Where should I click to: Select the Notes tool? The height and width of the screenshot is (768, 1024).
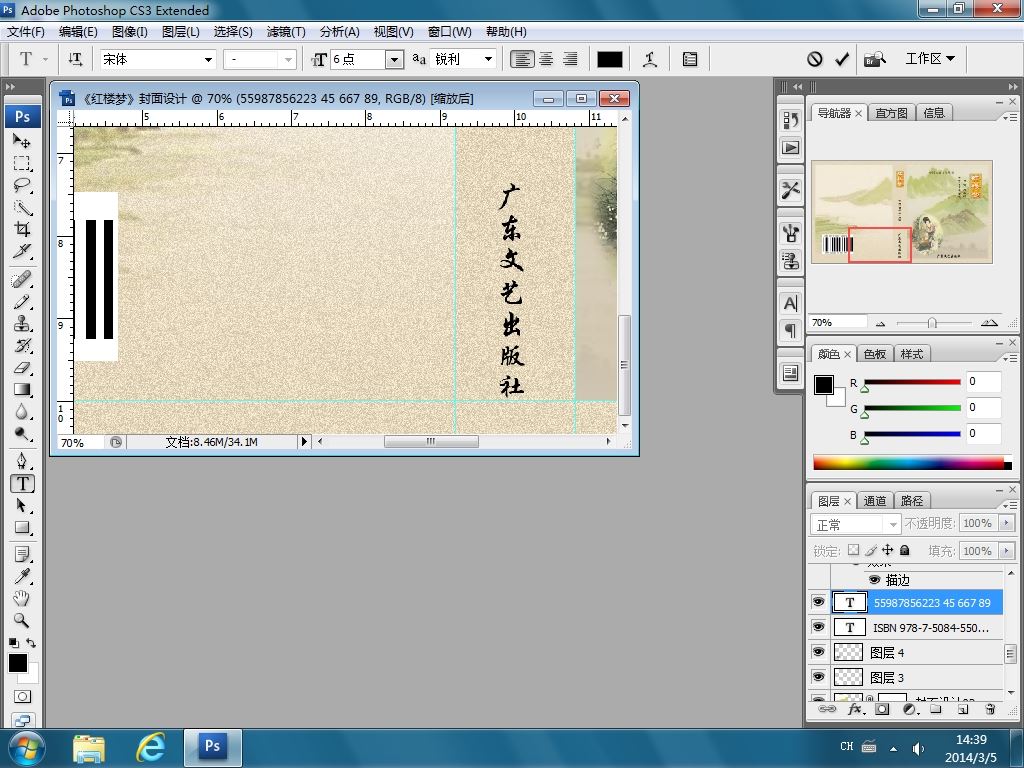coord(22,555)
